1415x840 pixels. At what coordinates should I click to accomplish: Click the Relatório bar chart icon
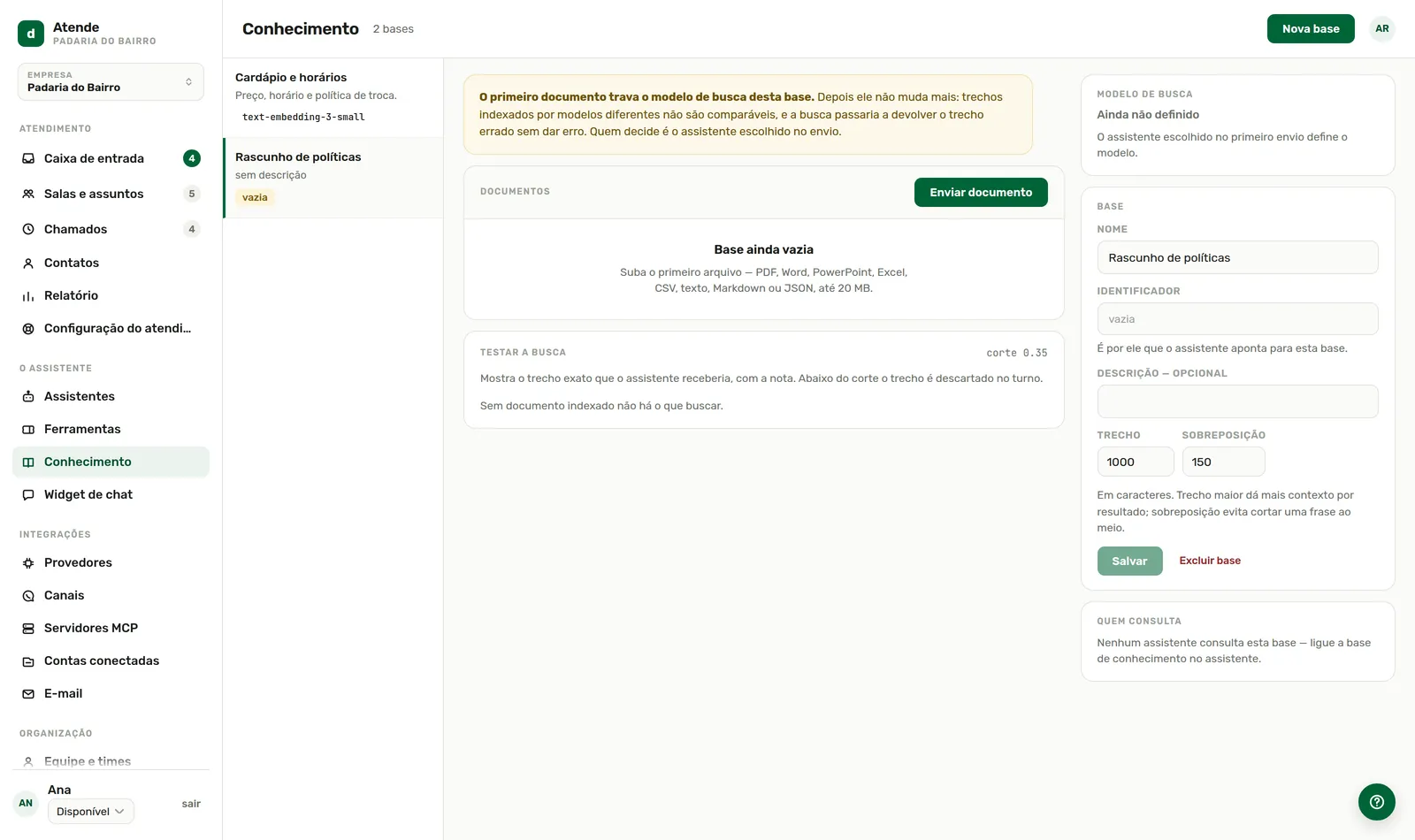click(28, 295)
